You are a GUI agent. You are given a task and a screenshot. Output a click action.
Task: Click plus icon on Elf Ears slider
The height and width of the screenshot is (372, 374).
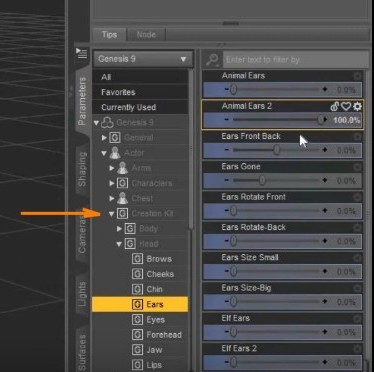point(325,332)
